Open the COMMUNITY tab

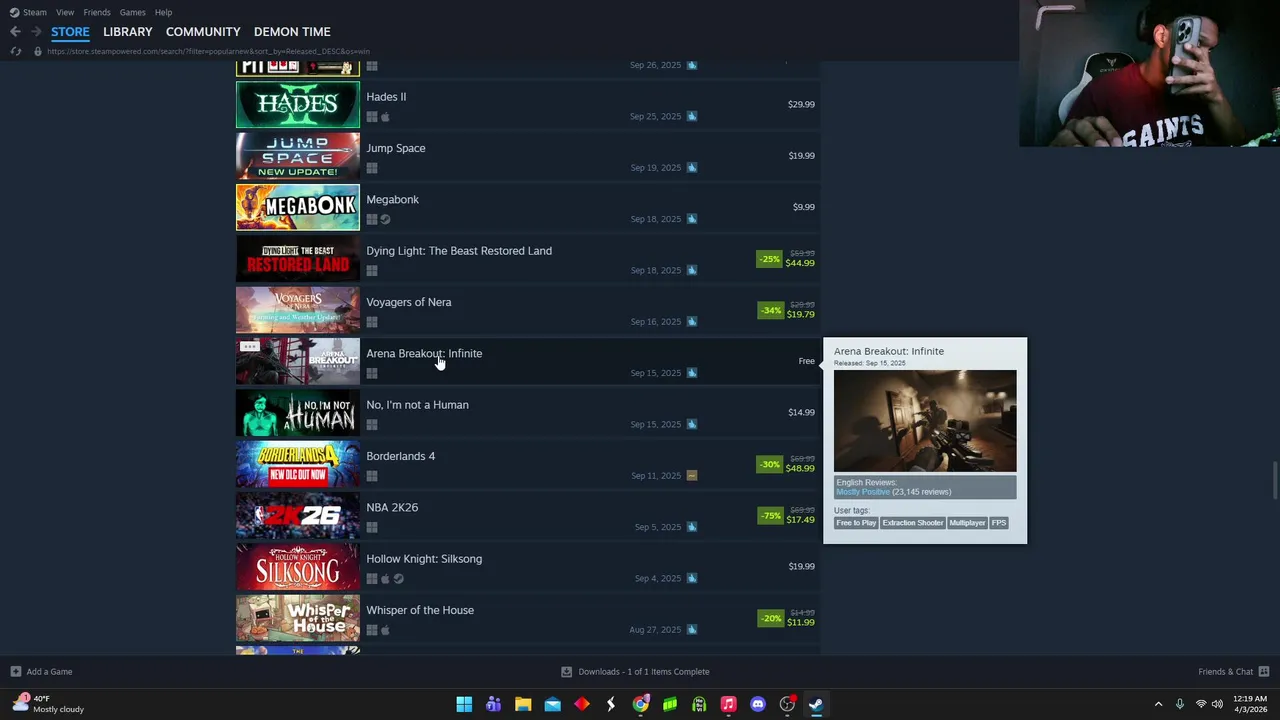[x=203, y=32]
